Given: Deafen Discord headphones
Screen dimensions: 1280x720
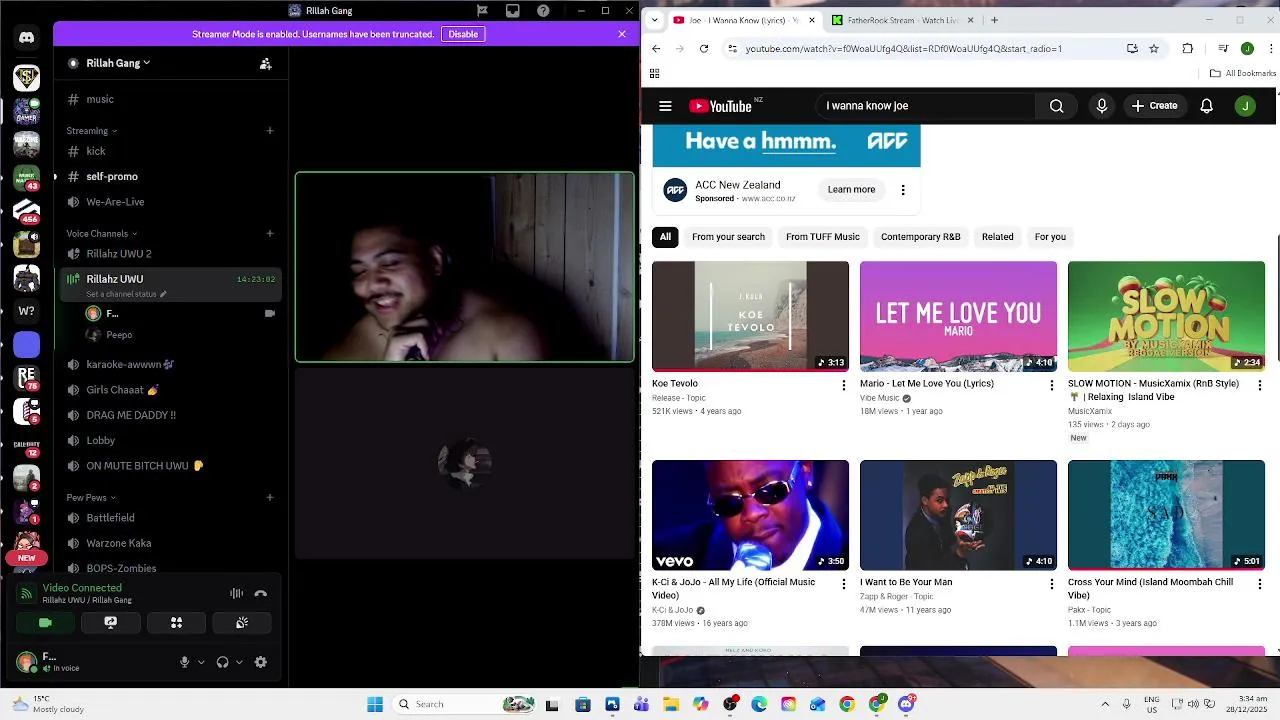Looking at the screenshot, I should (222, 662).
